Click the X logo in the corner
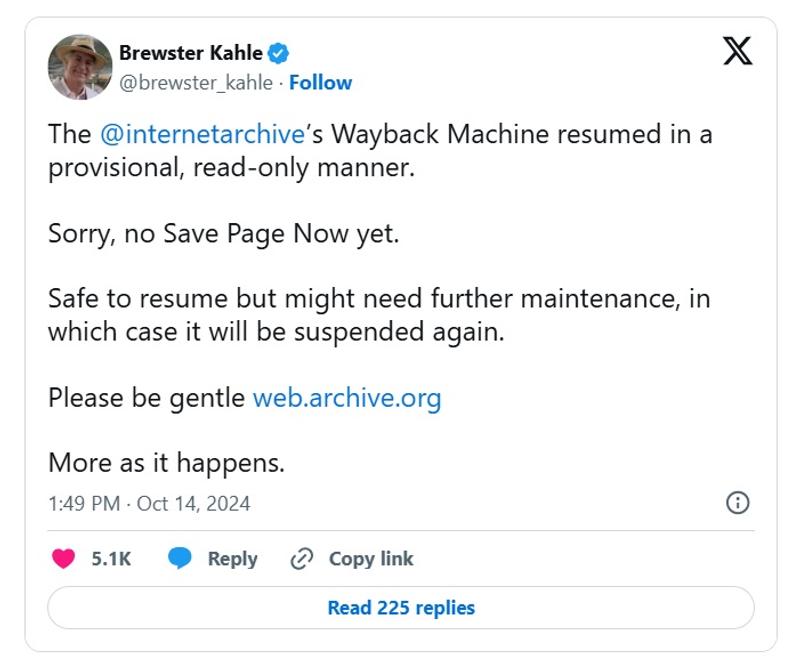This screenshot has width=800, height=664. 737,50
